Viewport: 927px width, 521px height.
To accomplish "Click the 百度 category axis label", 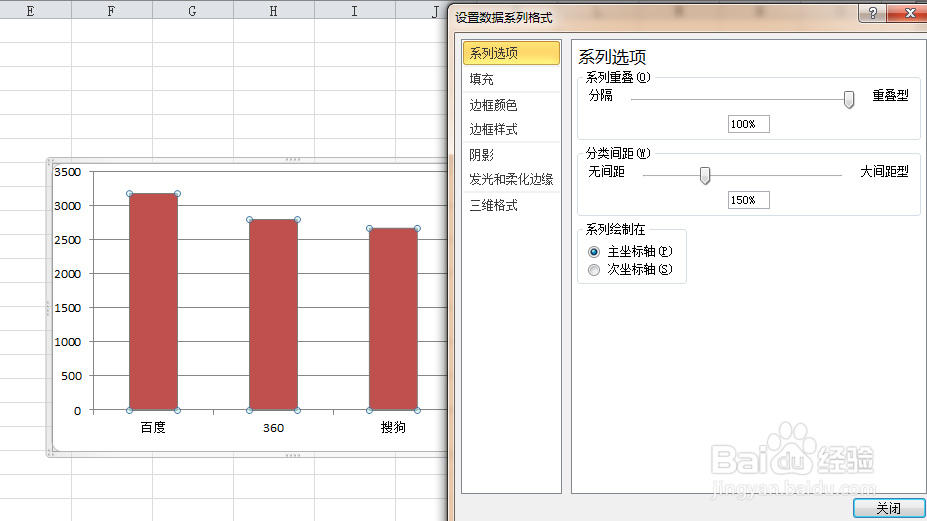I will pos(153,428).
